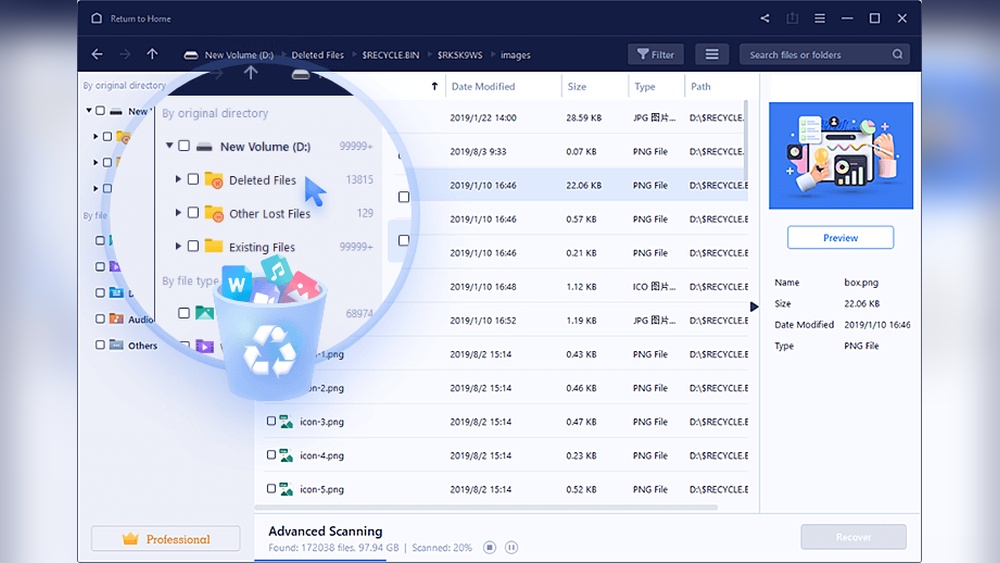
Task: Open $RECYCLE.BIN breadcrumb
Action: 390,55
